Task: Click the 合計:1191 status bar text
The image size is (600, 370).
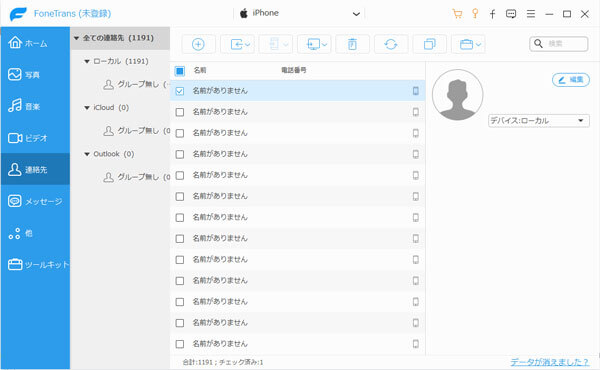Action: point(197,362)
